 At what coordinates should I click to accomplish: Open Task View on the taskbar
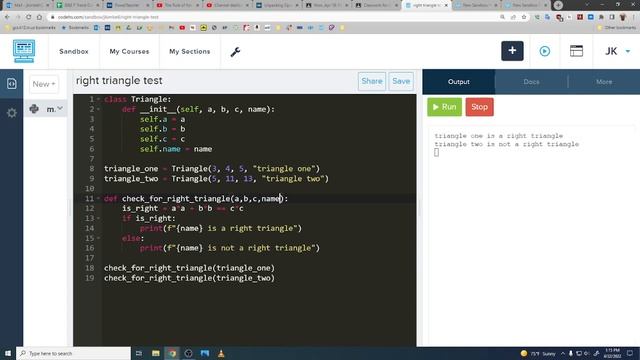pos(139,353)
